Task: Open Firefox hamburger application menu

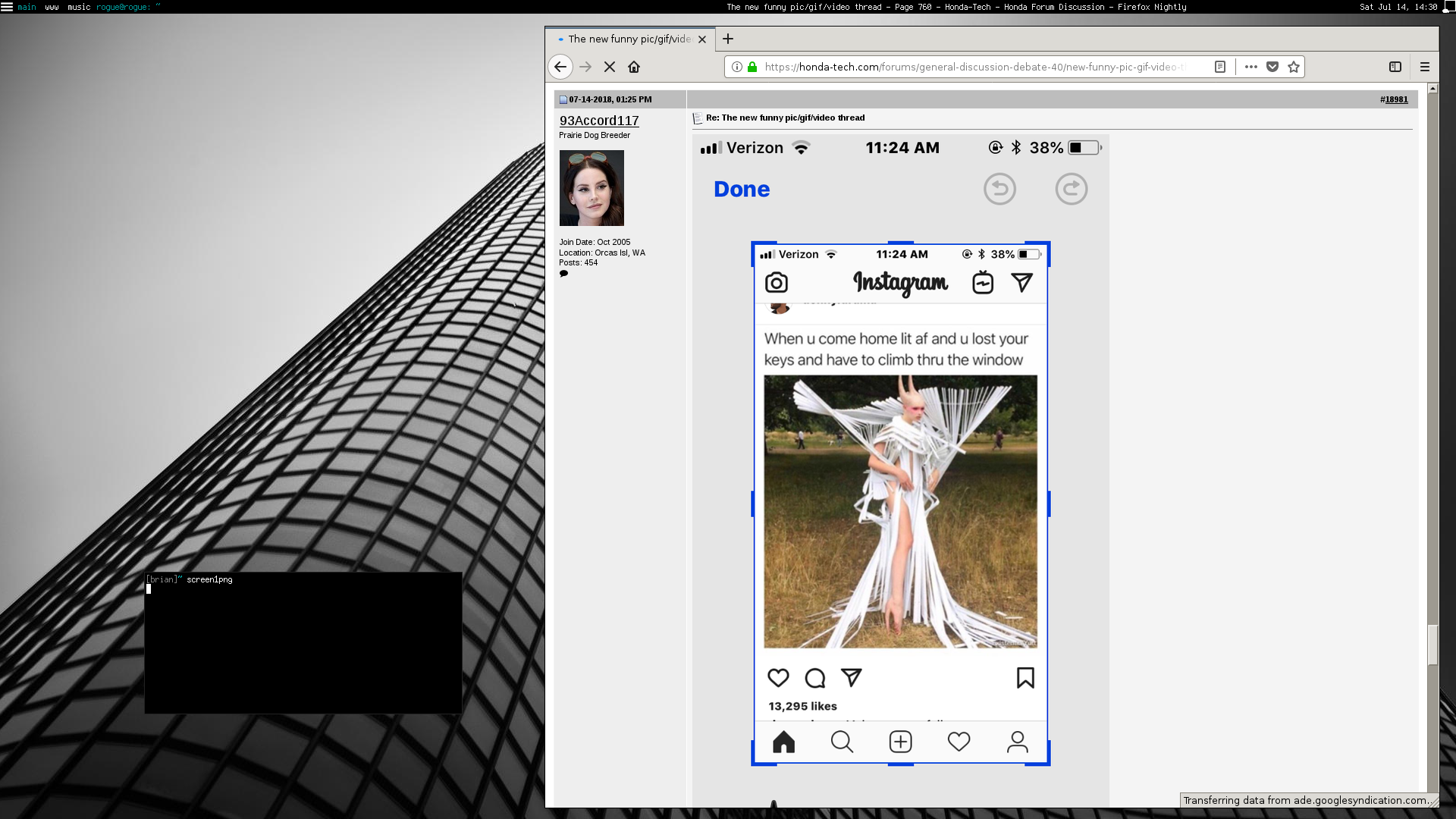Action: click(x=1425, y=67)
